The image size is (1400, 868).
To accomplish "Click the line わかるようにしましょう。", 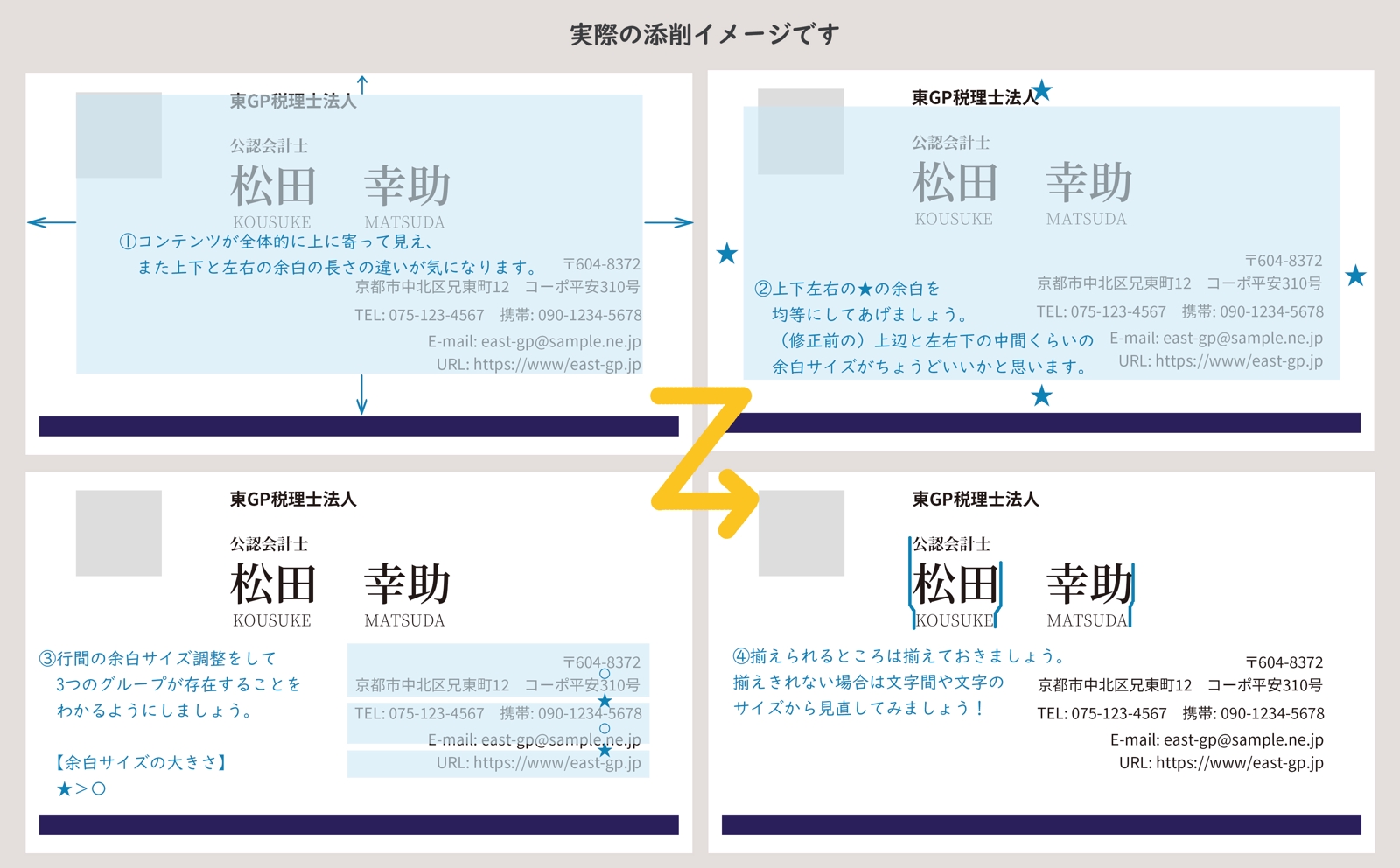I will (155, 710).
